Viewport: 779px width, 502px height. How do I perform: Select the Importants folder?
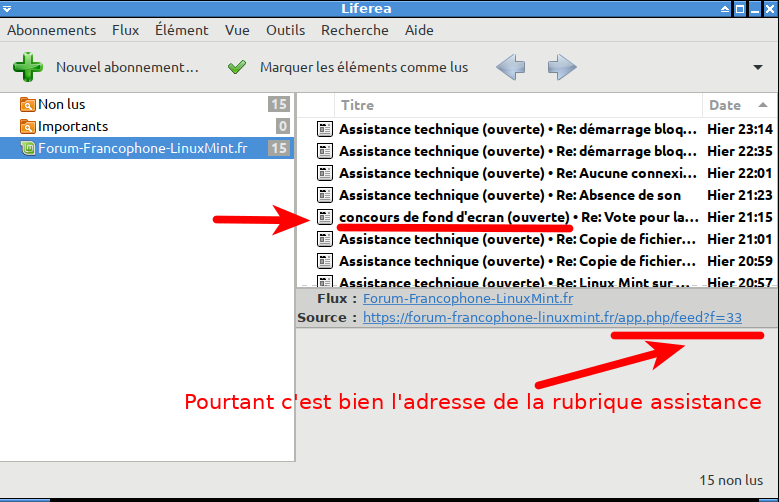tap(147, 126)
